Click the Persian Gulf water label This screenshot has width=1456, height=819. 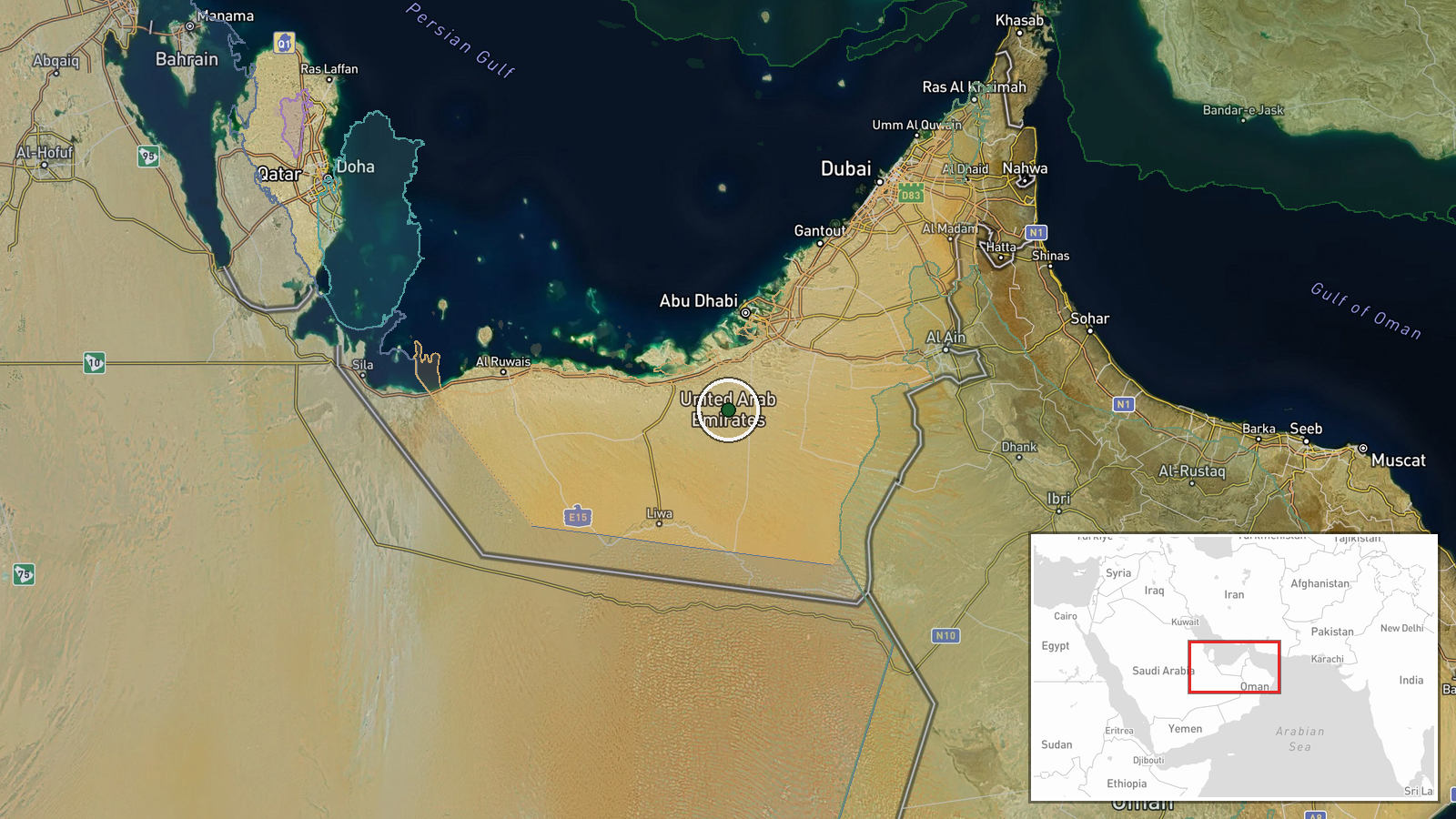[x=460, y=41]
